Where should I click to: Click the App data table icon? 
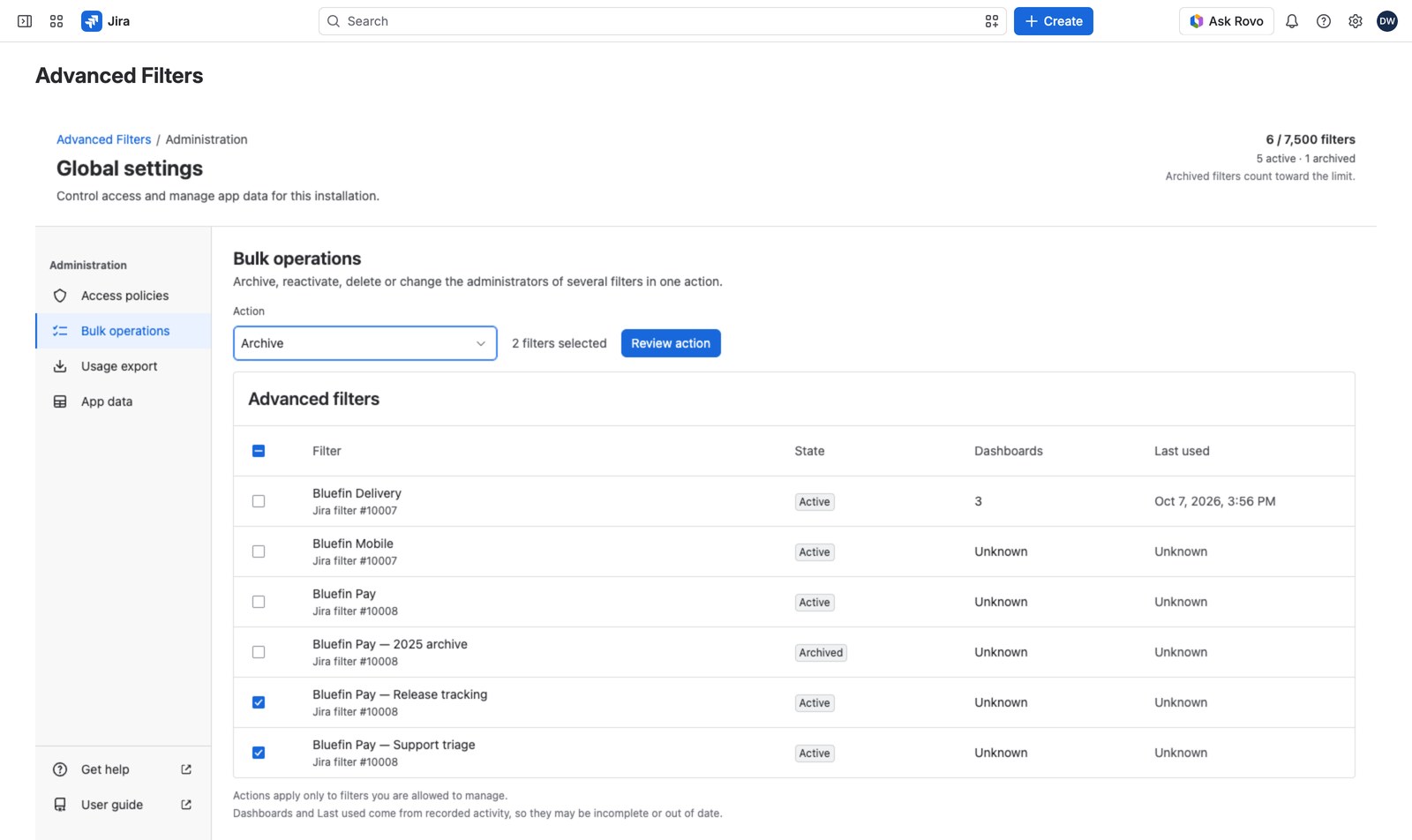[x=60, y=401]
